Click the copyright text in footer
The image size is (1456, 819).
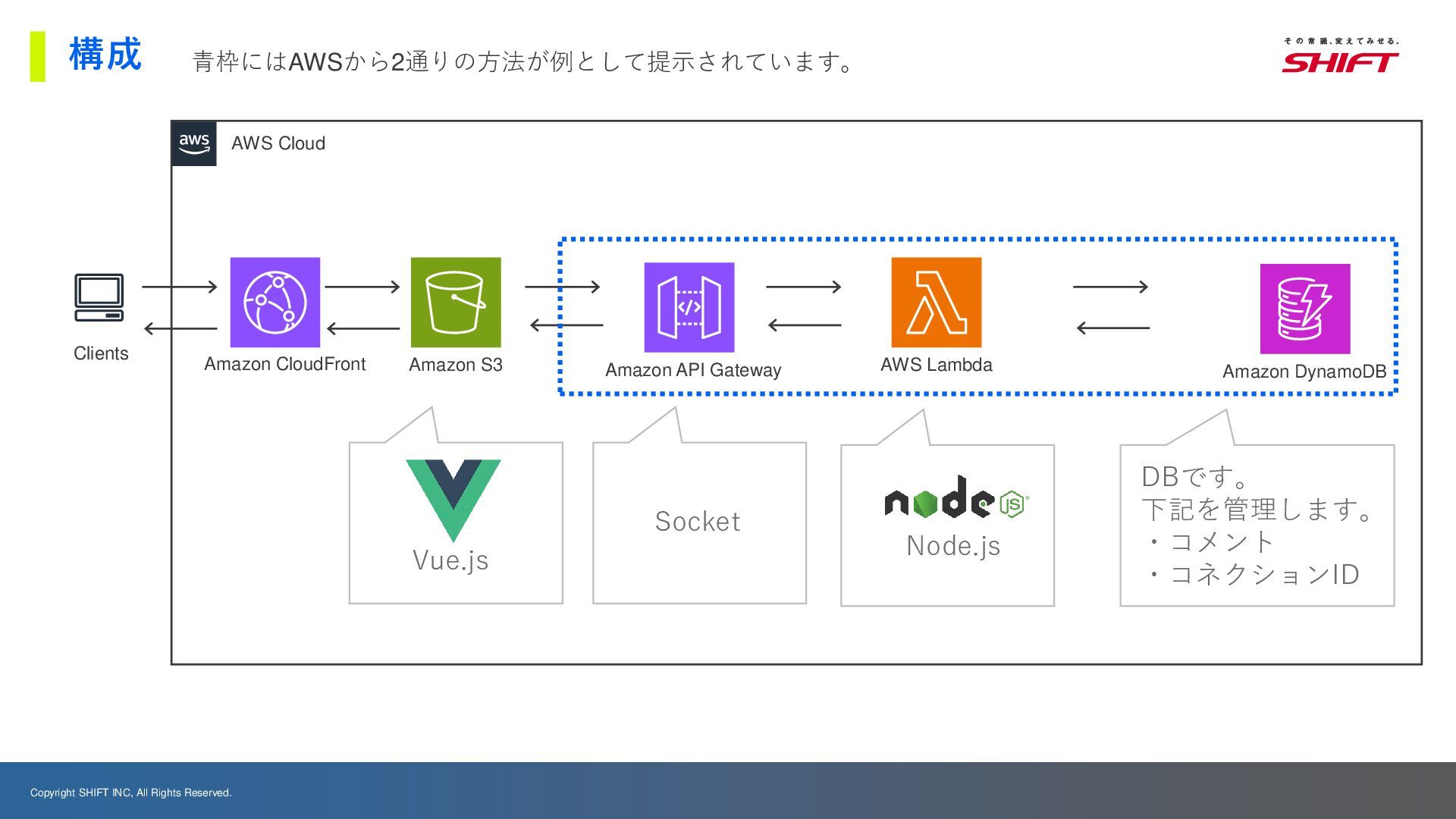[x=130, y=792]
